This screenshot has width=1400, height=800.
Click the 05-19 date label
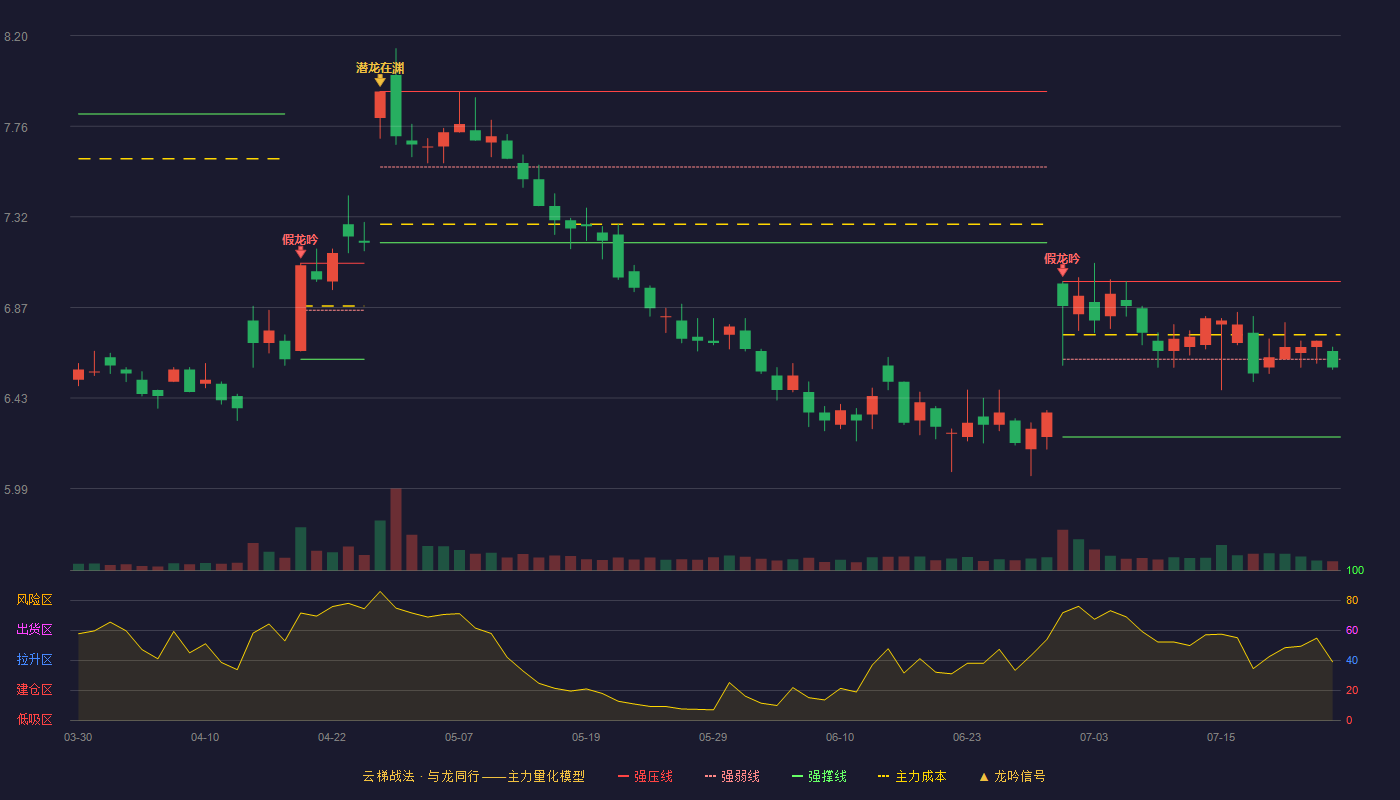(x=586, y=737)
